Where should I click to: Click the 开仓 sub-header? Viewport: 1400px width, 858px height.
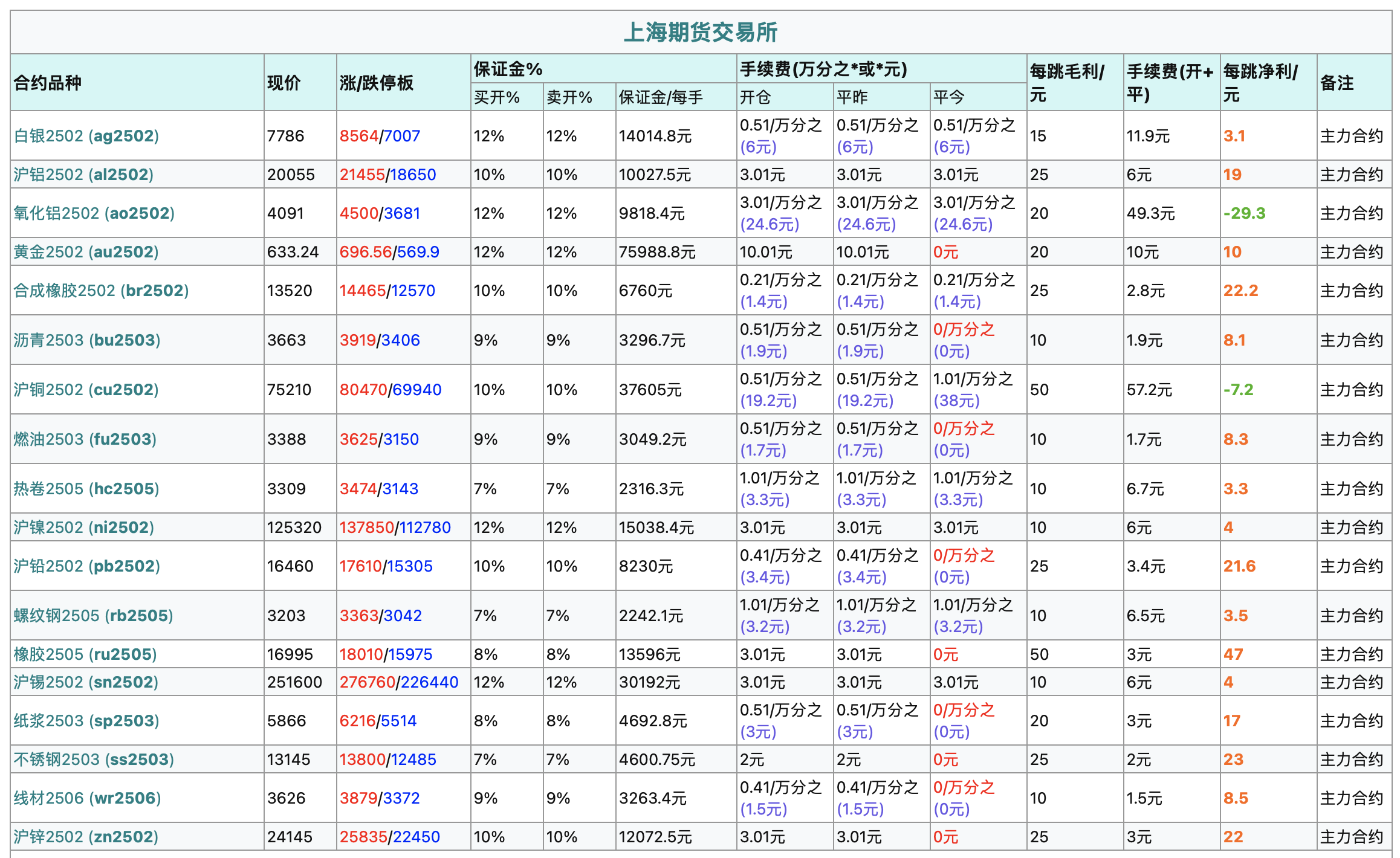coord(756,97)
